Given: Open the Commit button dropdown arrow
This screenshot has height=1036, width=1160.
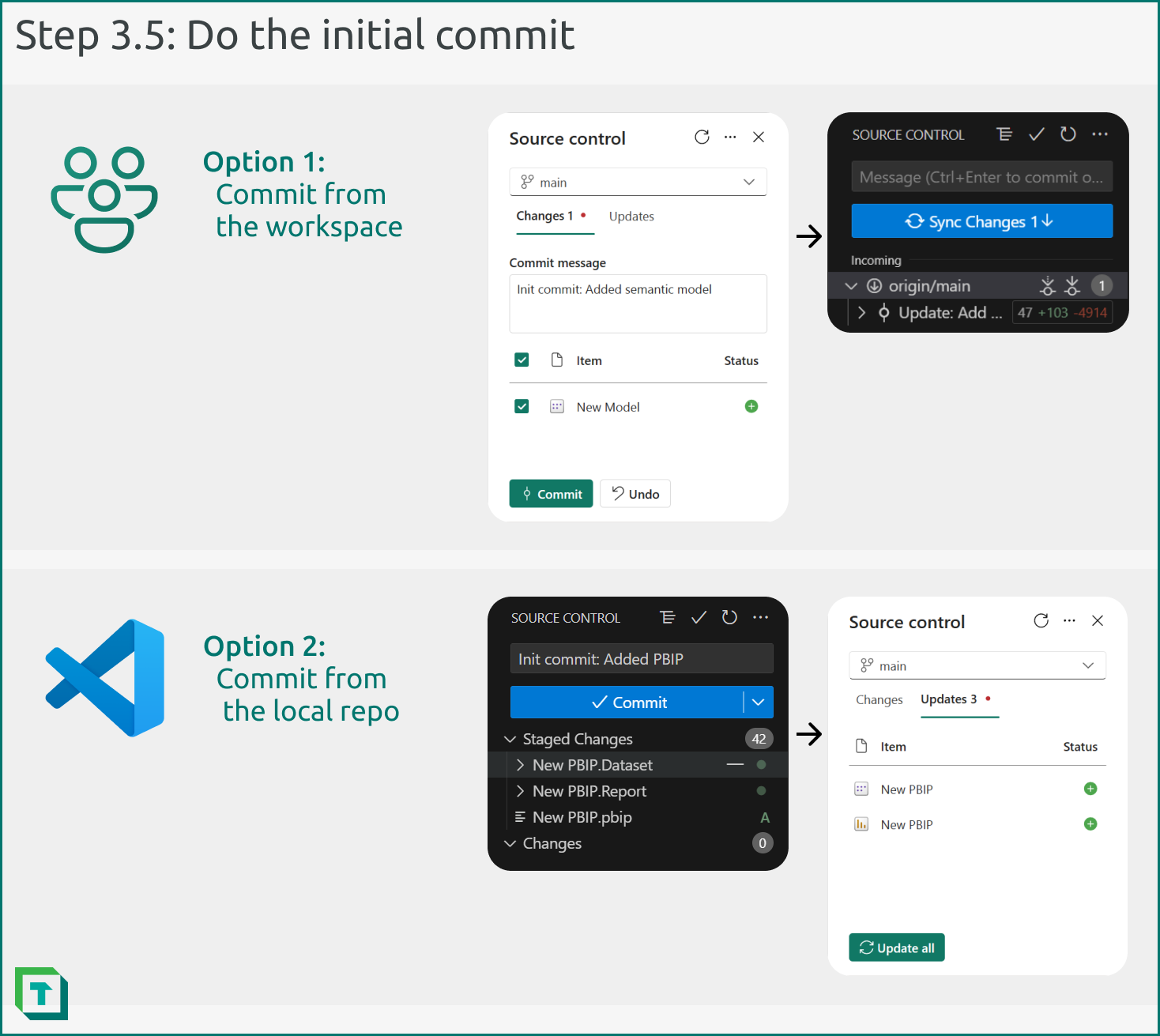Looking at the screenshot, I should pyautogui.click(x=757, y=702).
